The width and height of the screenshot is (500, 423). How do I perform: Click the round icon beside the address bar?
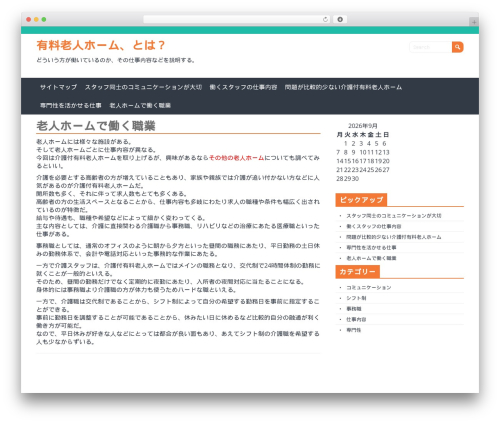[340, 19]
